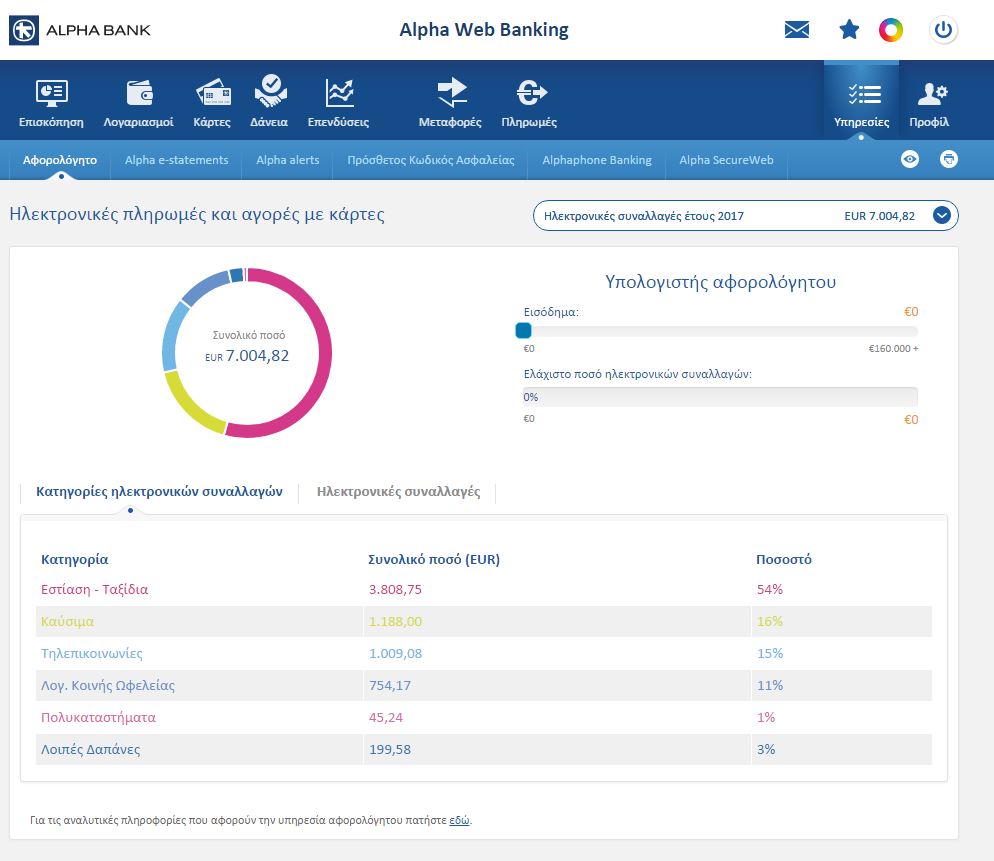Click the power logout button

click(943, 30)
